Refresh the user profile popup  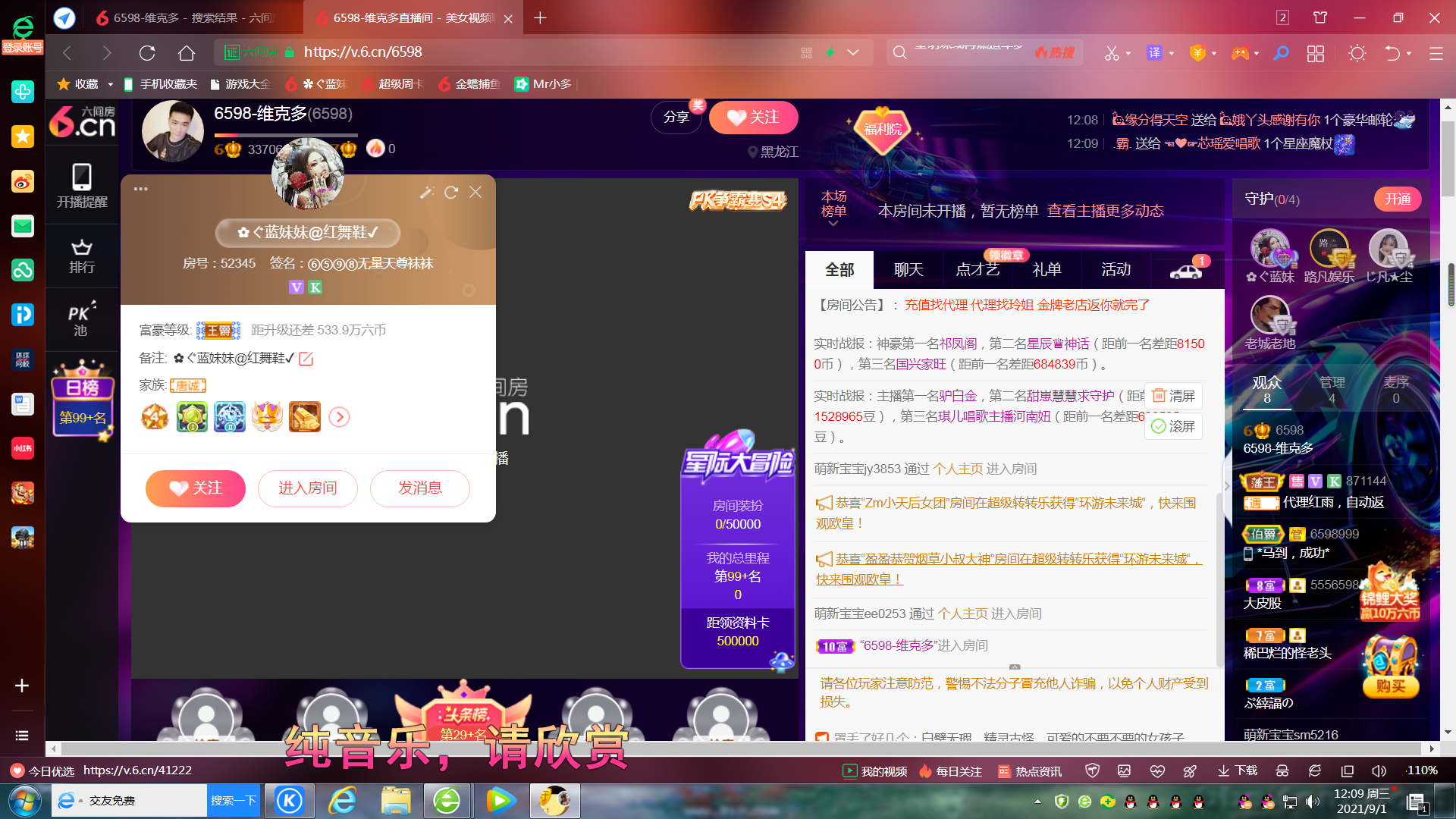tap(451, 193)
